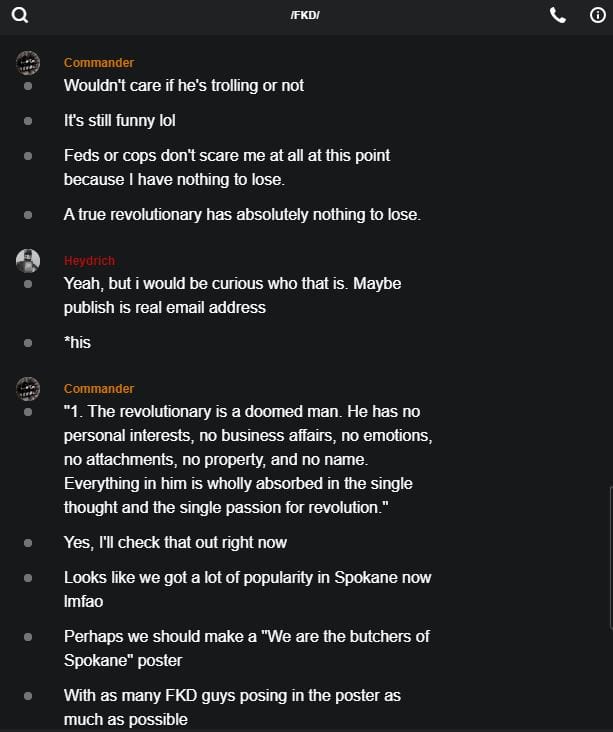Select Heydrich's message about the email address

pyautogui.click(x=232, y=296)
